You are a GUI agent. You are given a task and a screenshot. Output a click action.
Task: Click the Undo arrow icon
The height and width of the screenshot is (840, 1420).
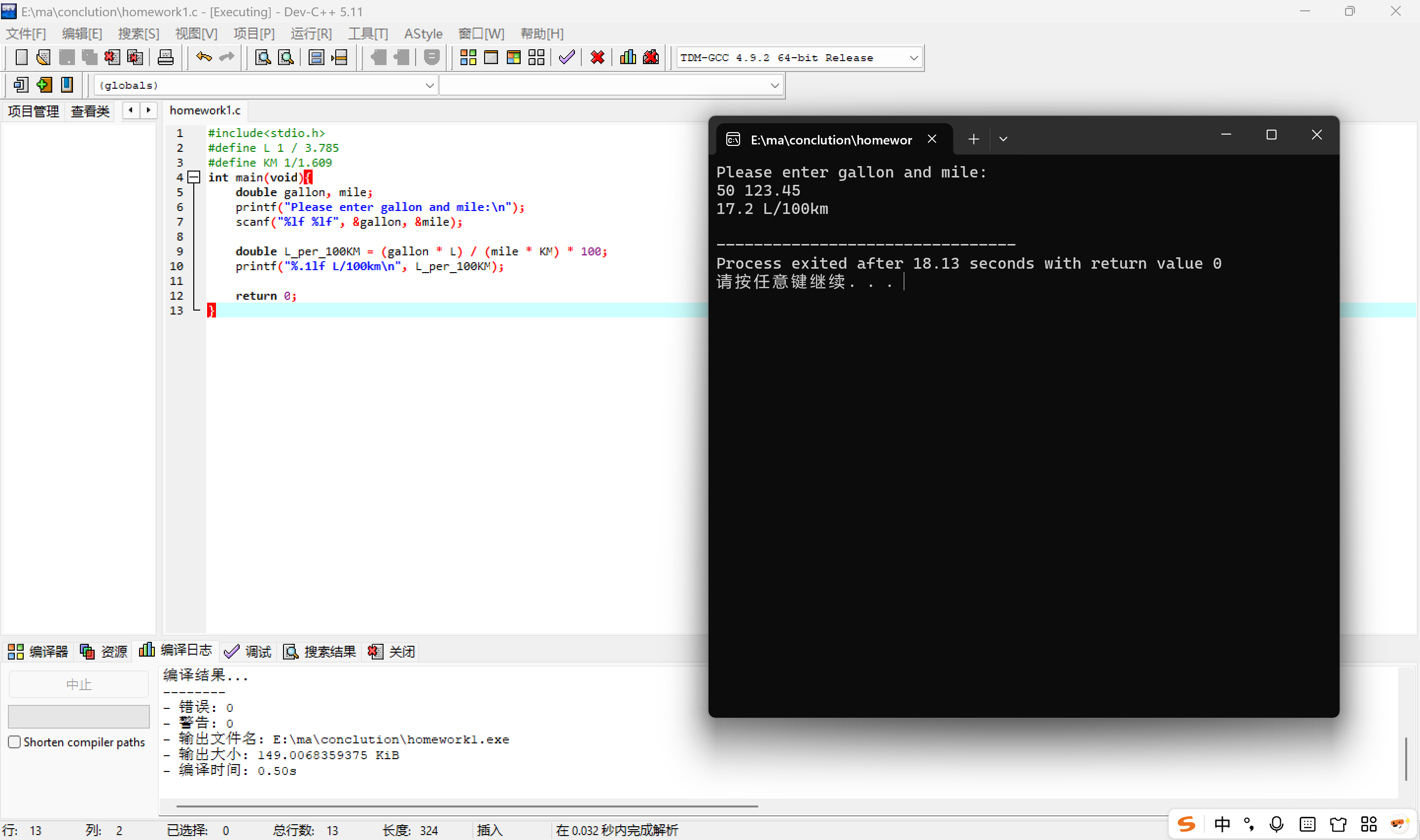(204, 57)
